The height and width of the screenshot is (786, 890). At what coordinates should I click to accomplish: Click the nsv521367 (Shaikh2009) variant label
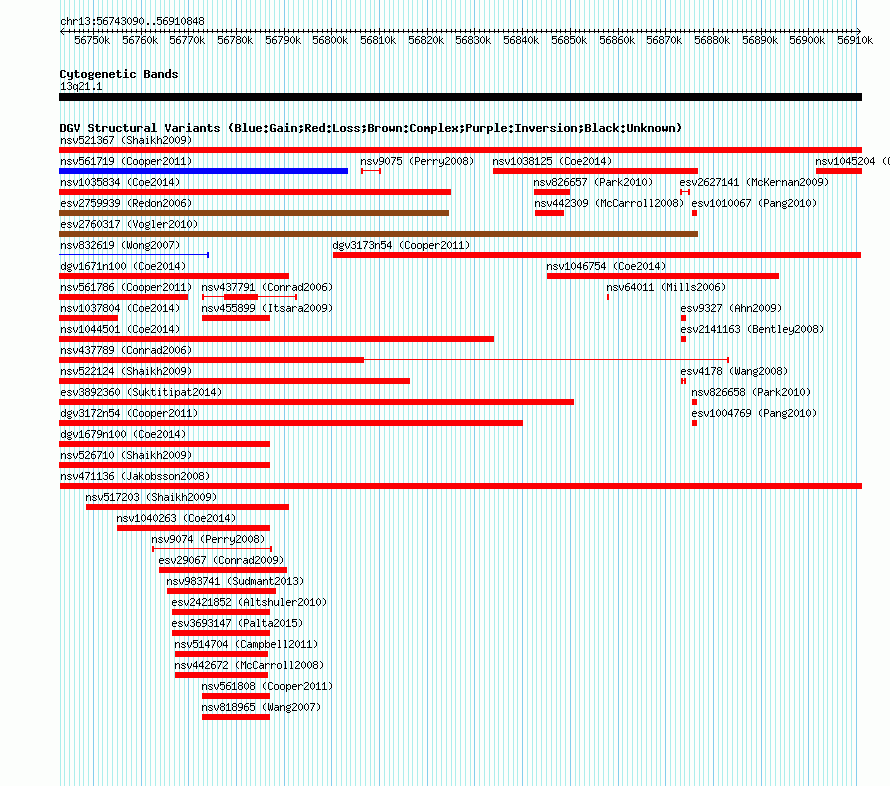[126, 140]
